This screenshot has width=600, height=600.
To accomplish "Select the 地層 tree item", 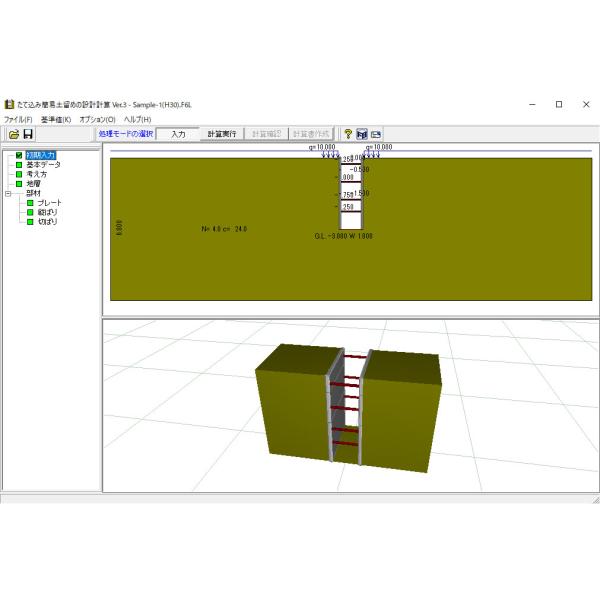I will tap(33, 184).
